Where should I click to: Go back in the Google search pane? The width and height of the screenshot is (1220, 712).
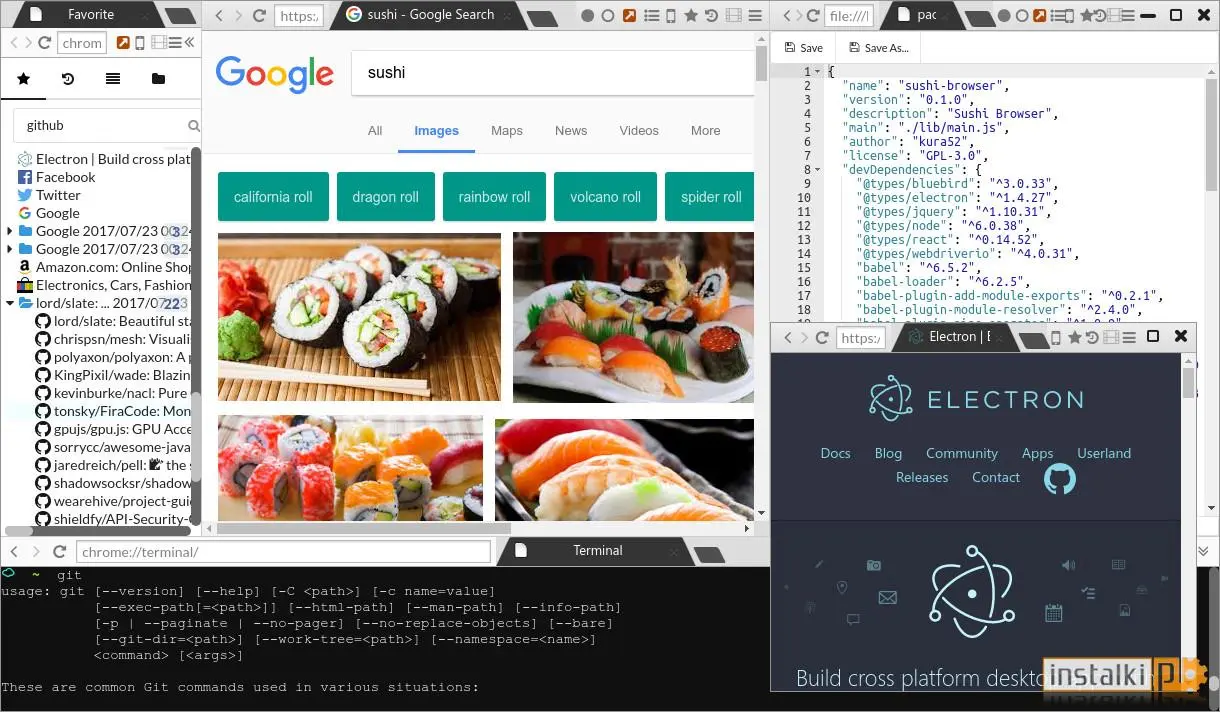(x=219, y=16)
